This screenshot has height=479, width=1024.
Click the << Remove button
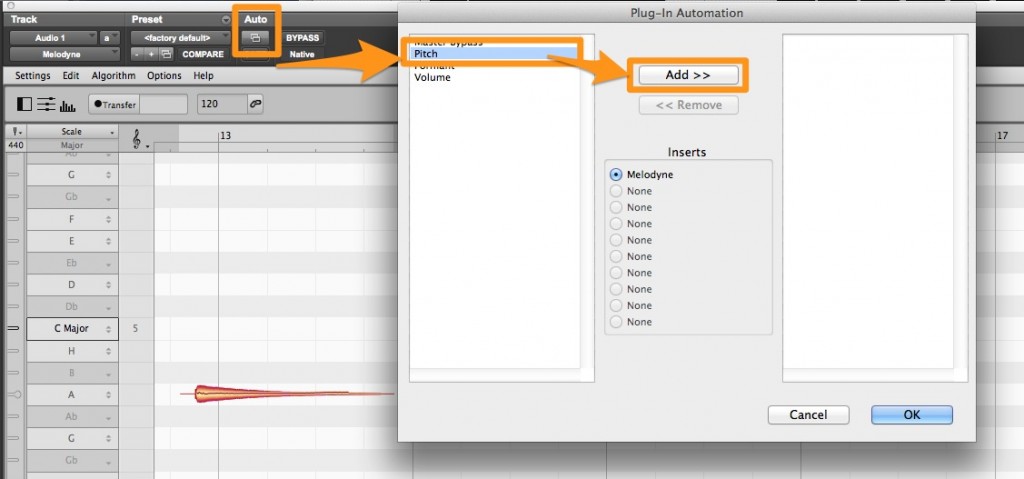coord(688,105)
